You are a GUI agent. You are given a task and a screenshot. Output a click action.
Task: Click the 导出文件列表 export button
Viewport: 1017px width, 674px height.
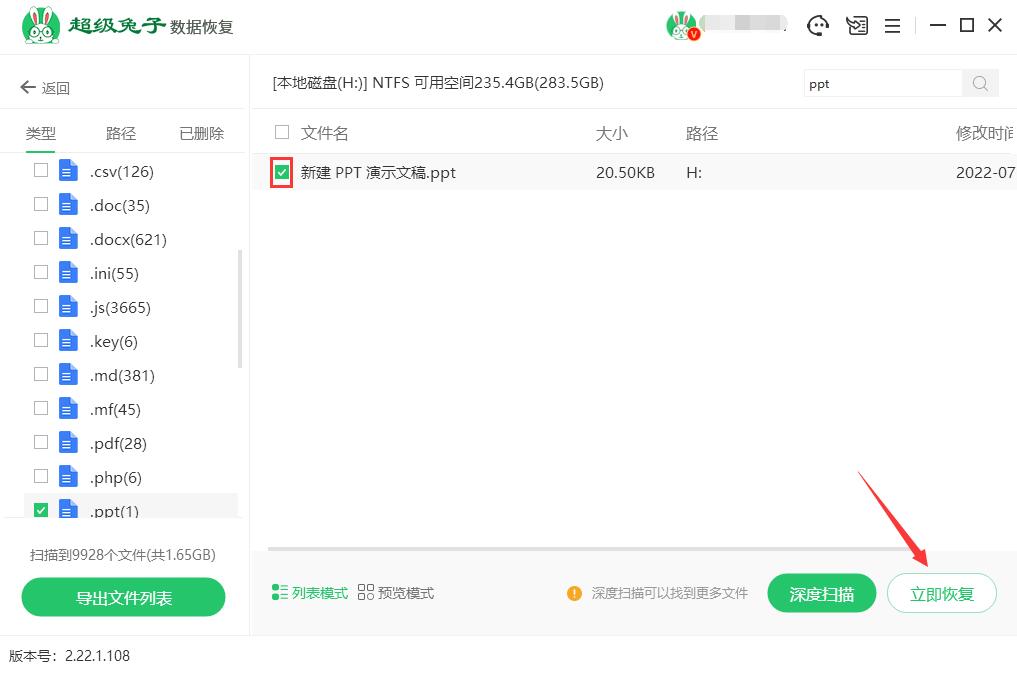[123, 597]
